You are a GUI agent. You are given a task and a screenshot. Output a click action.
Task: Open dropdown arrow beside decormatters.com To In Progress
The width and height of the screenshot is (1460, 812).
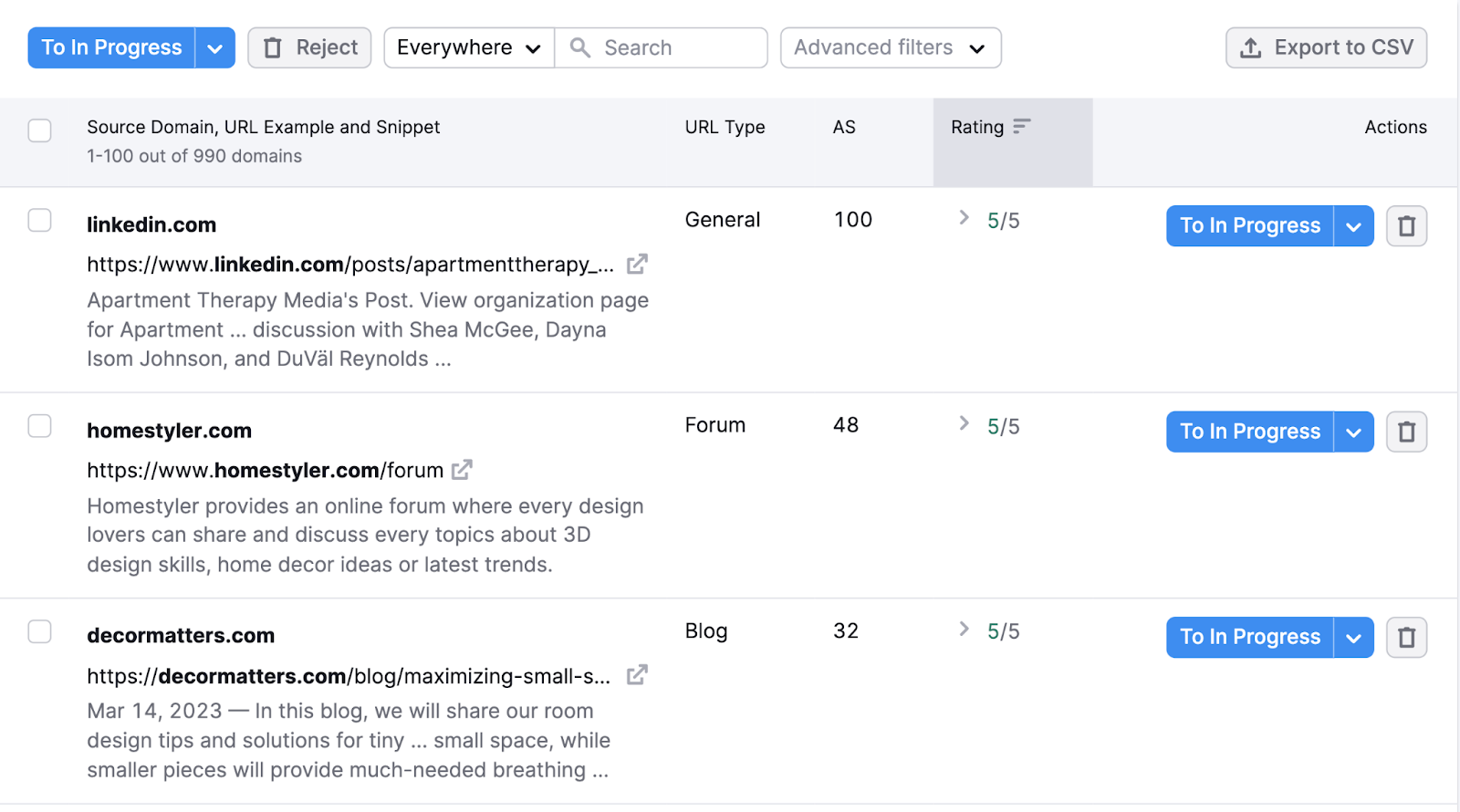click(x=1354, y=637)
